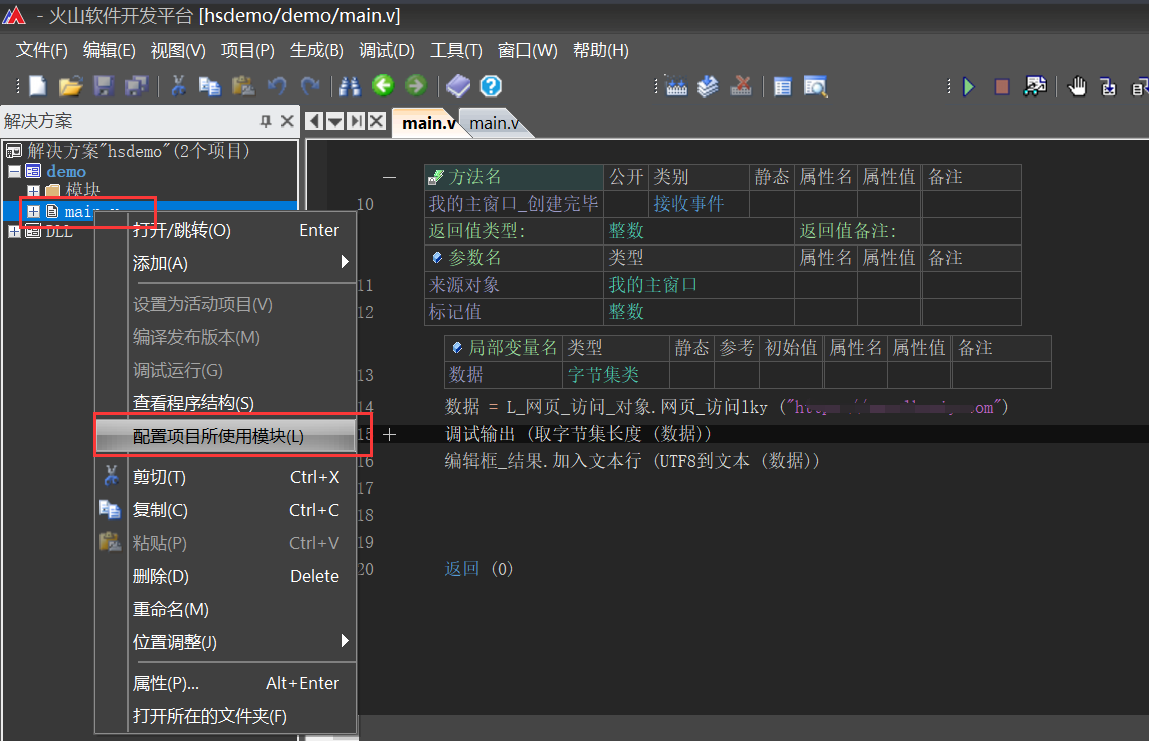Open the 视图(V) menu
This screenshot has height=741, width=1149.
tap(178, 50)
